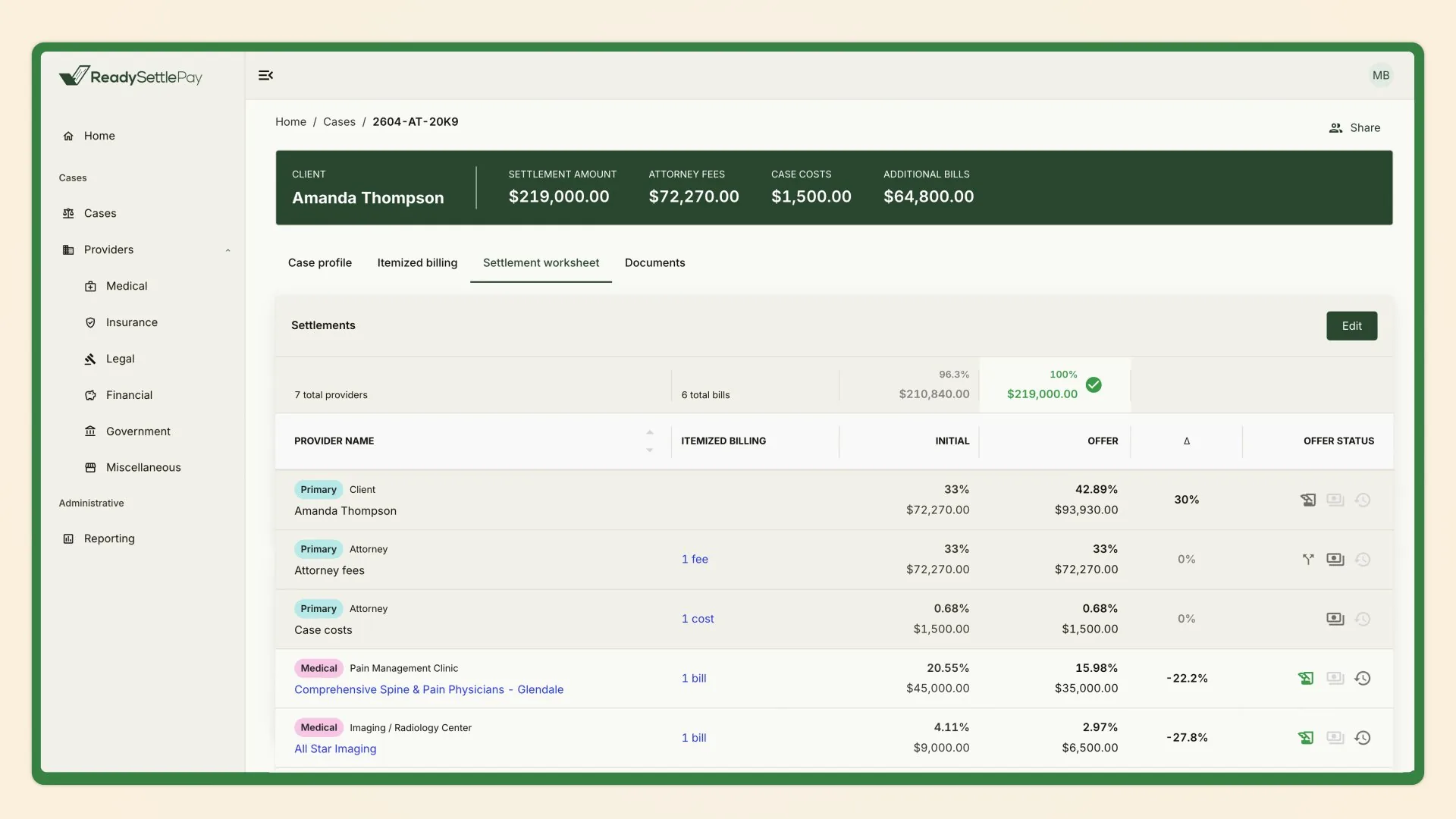This screenshot has height=819, width=1456.
Task: Click the '$93,930.00' offer for Amanda Thompson
Action: [x=1086, y=510]
